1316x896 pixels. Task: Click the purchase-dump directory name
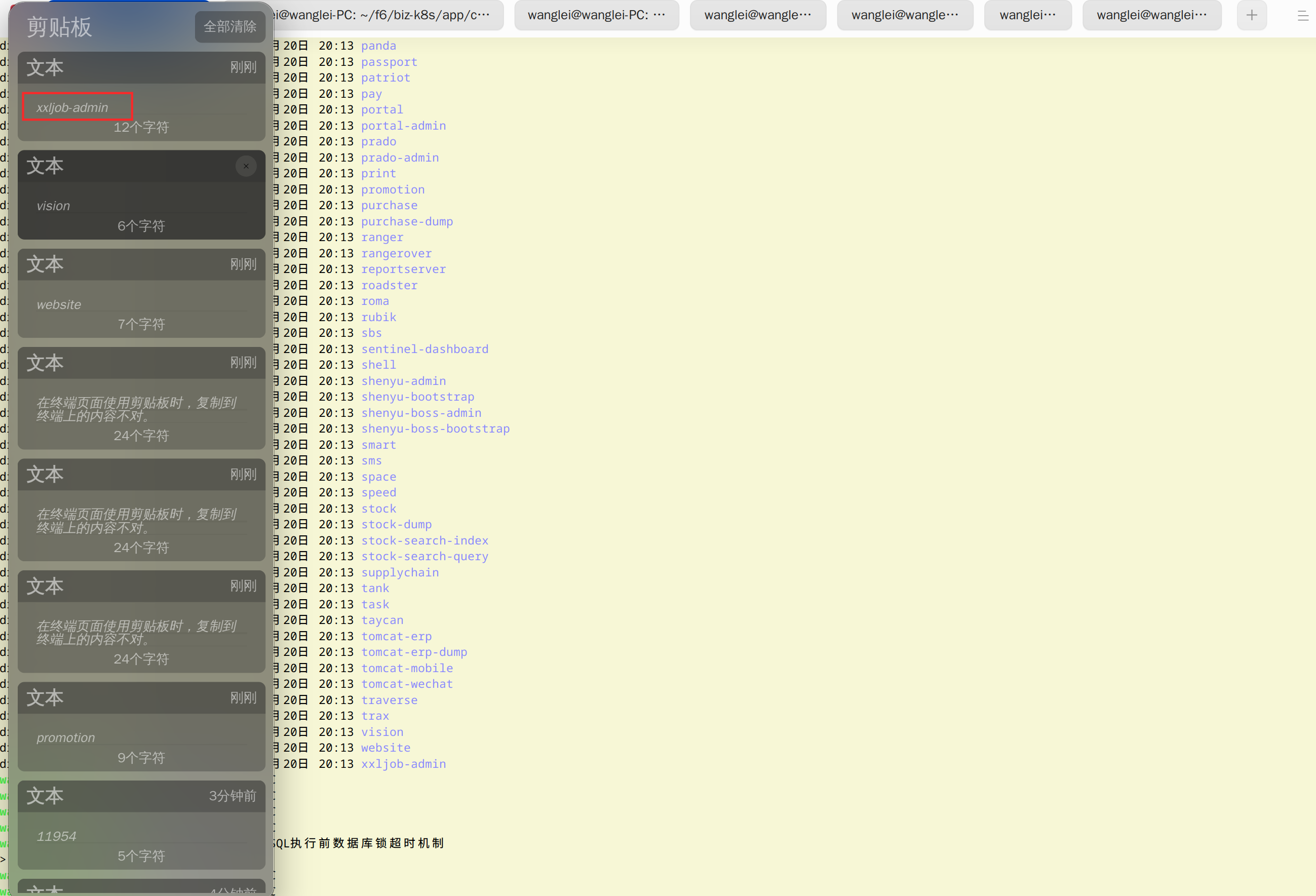coord(407,221)
